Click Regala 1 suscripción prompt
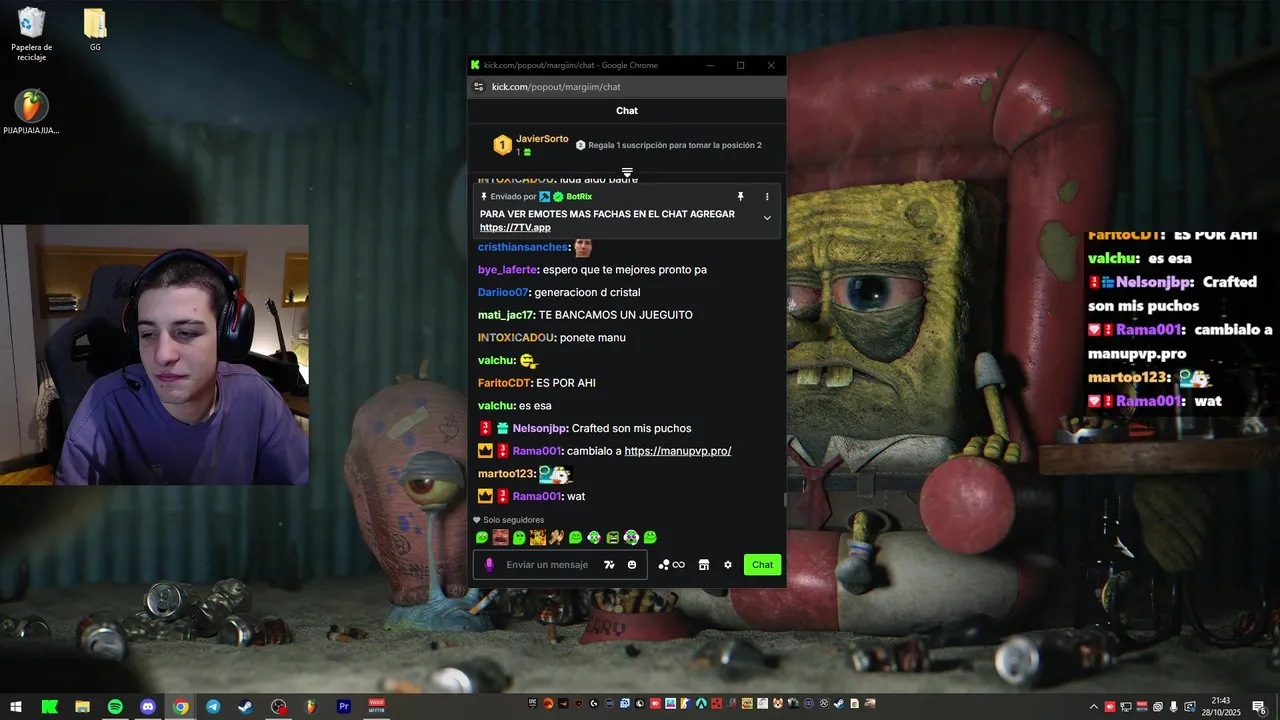1280x720 pixels. tap(668, 145)
